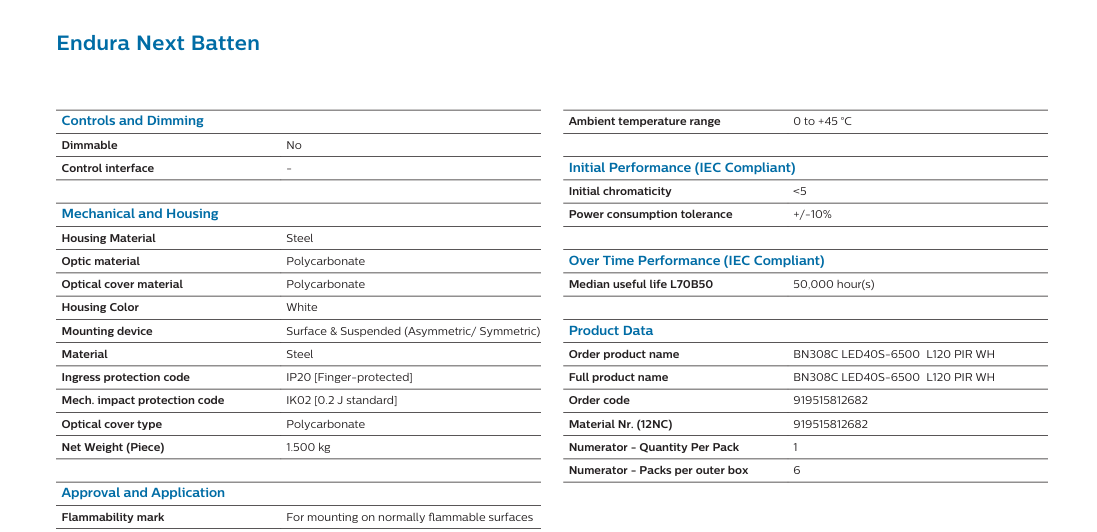1097x532 pixels.
Task: Select the Approval and Application heading
Action: 143,493
